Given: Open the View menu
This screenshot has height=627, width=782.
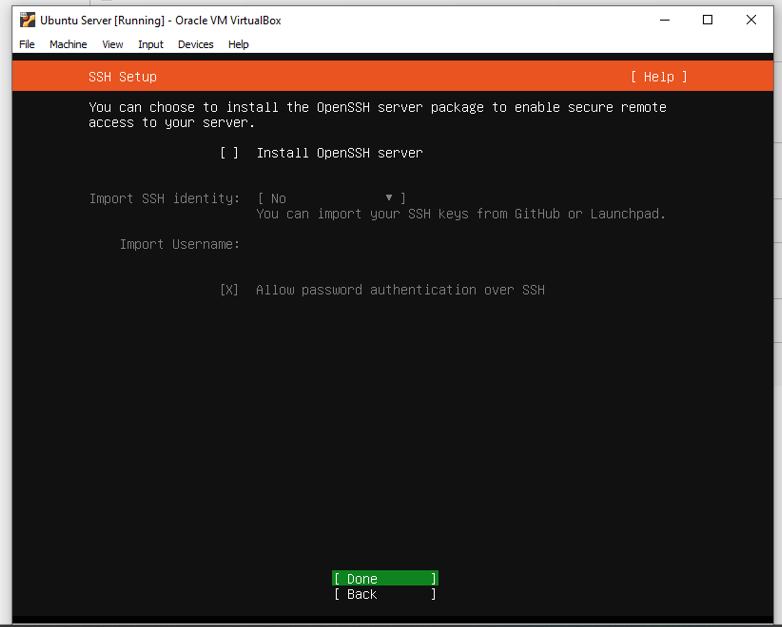Looking at the screenshot, I should click(113, 44).
